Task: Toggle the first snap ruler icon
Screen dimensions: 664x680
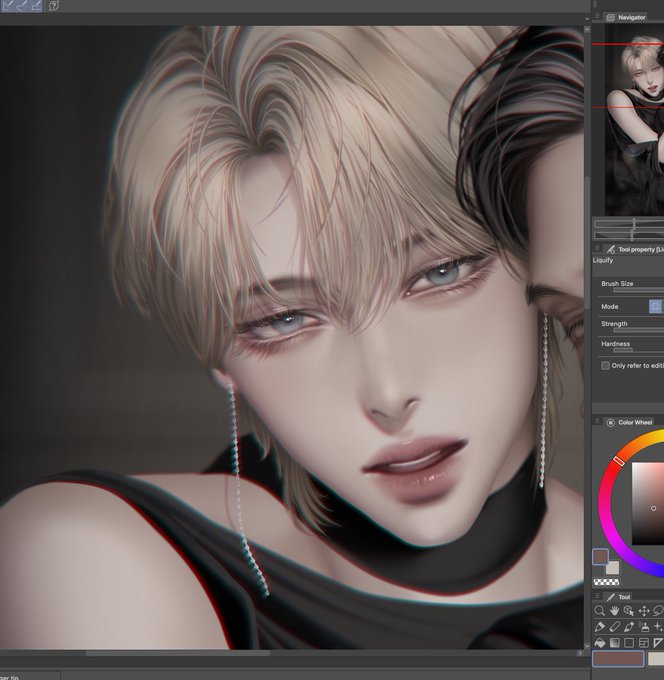Action: 7,5
